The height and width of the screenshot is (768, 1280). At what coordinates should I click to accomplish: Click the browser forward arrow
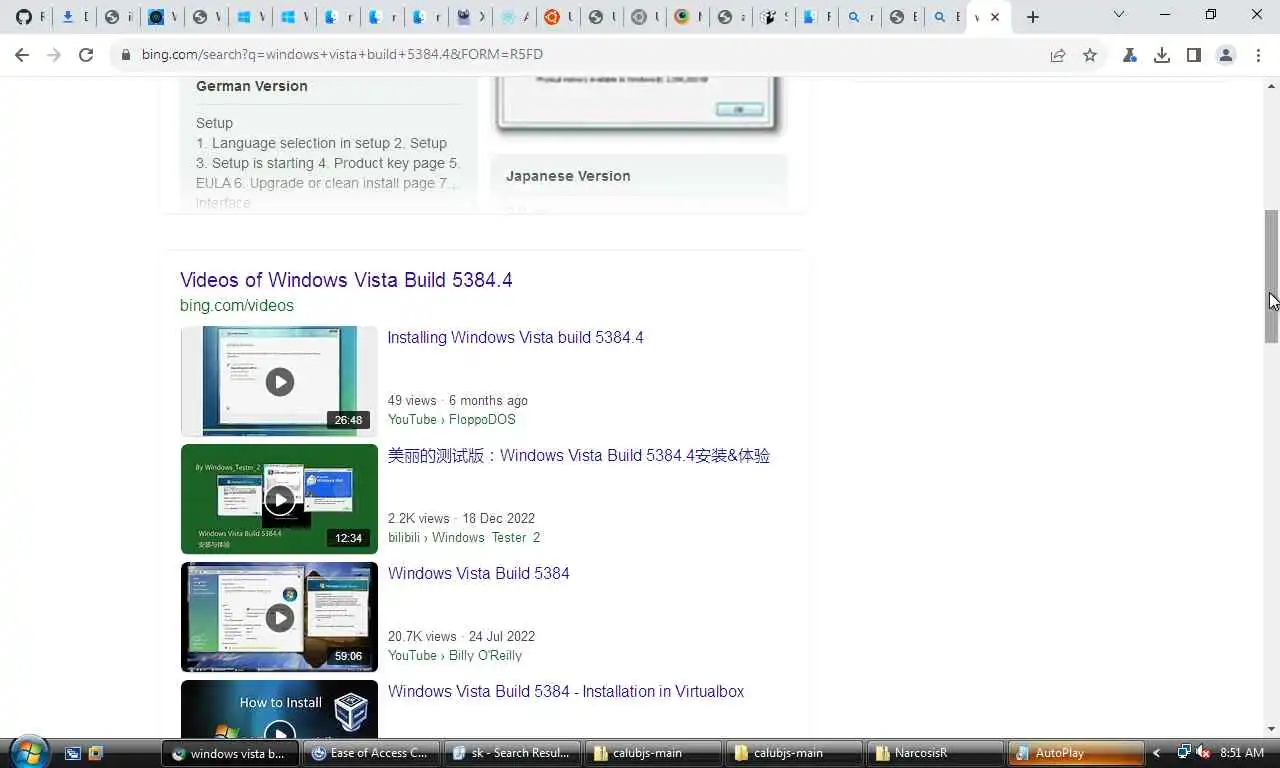[x=54, y=55]
